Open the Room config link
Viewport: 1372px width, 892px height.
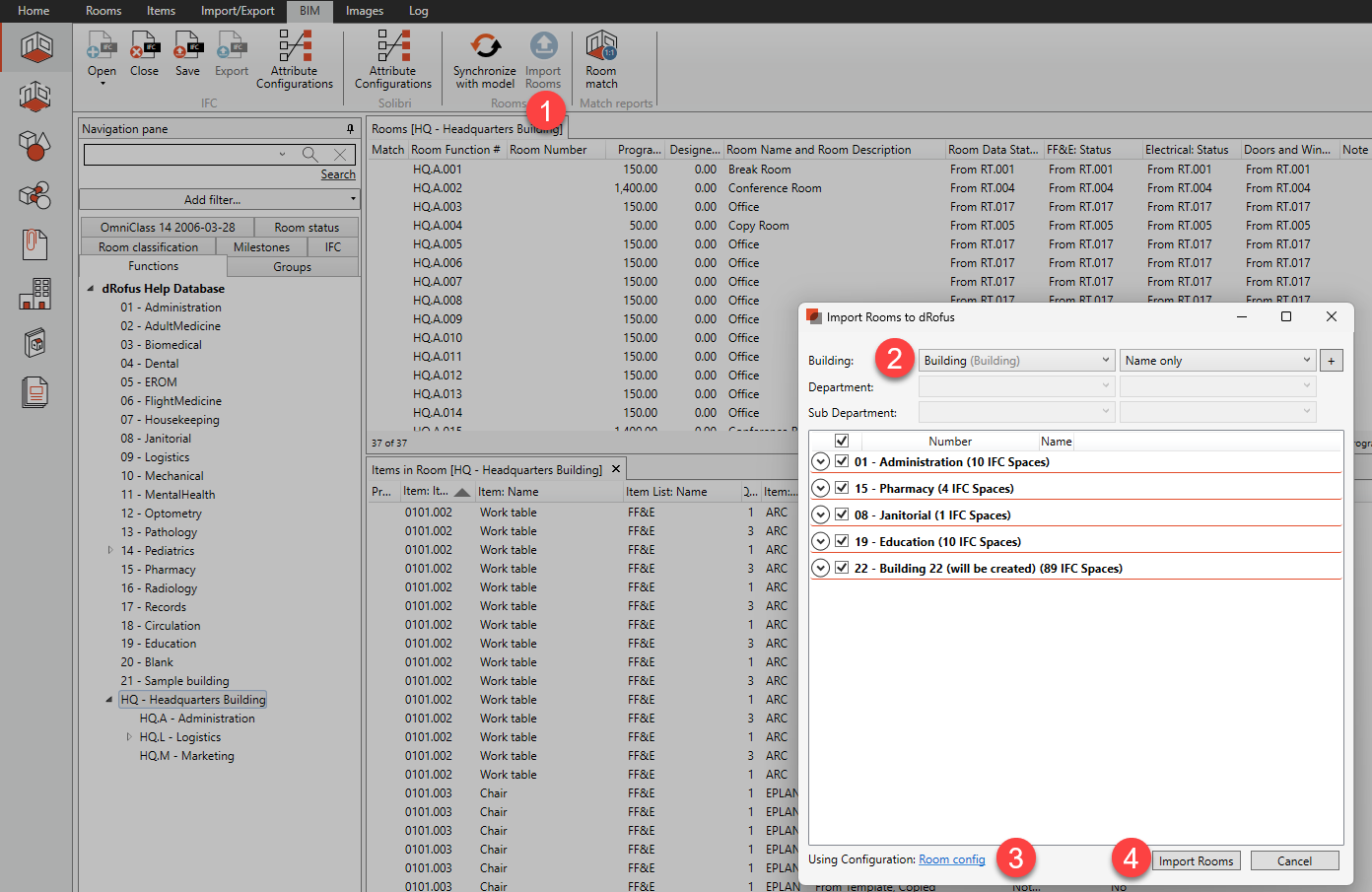click(951, 859)
